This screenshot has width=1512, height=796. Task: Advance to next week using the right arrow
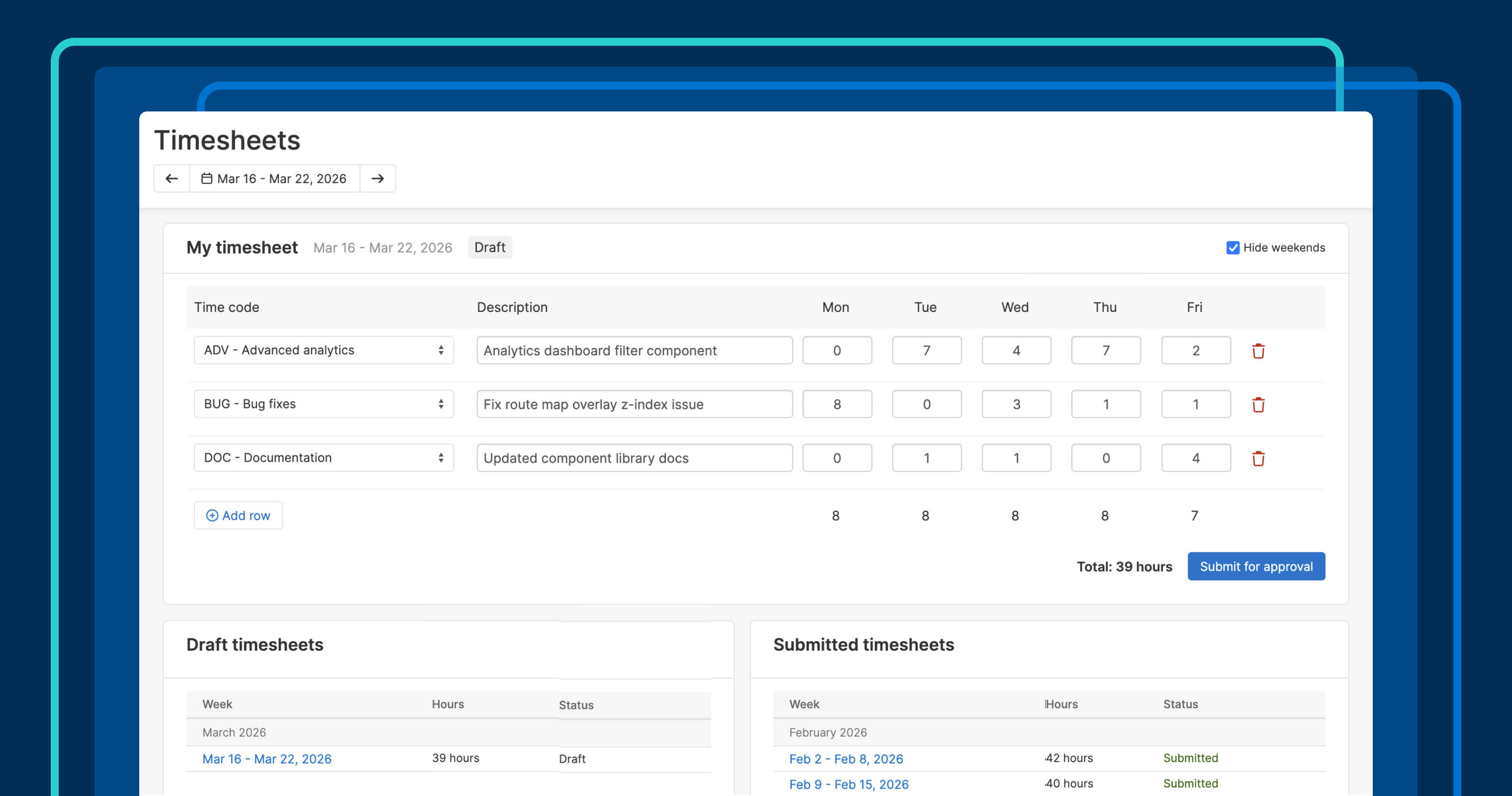click(378, 179)
